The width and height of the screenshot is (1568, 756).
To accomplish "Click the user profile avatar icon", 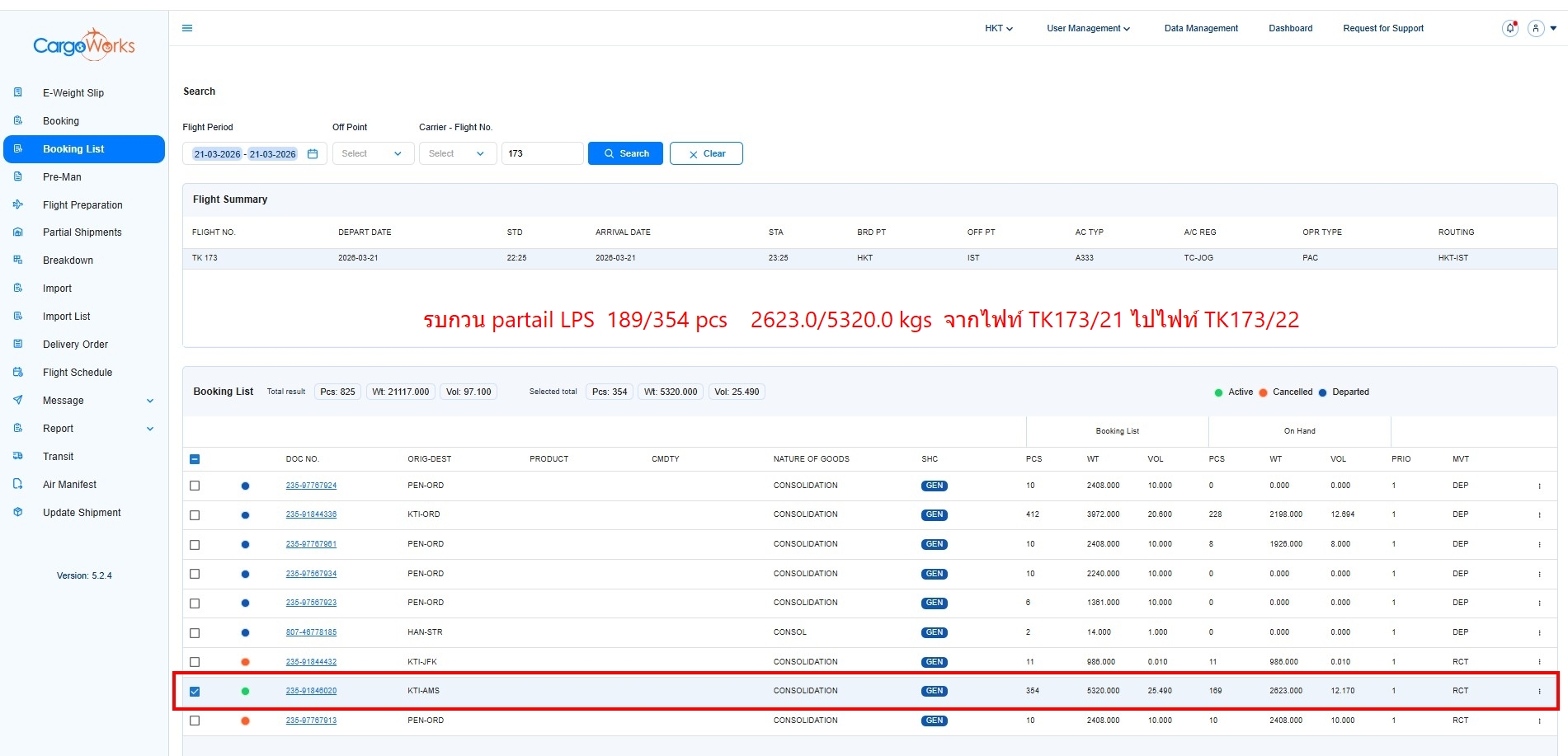I will point(1535,28).
